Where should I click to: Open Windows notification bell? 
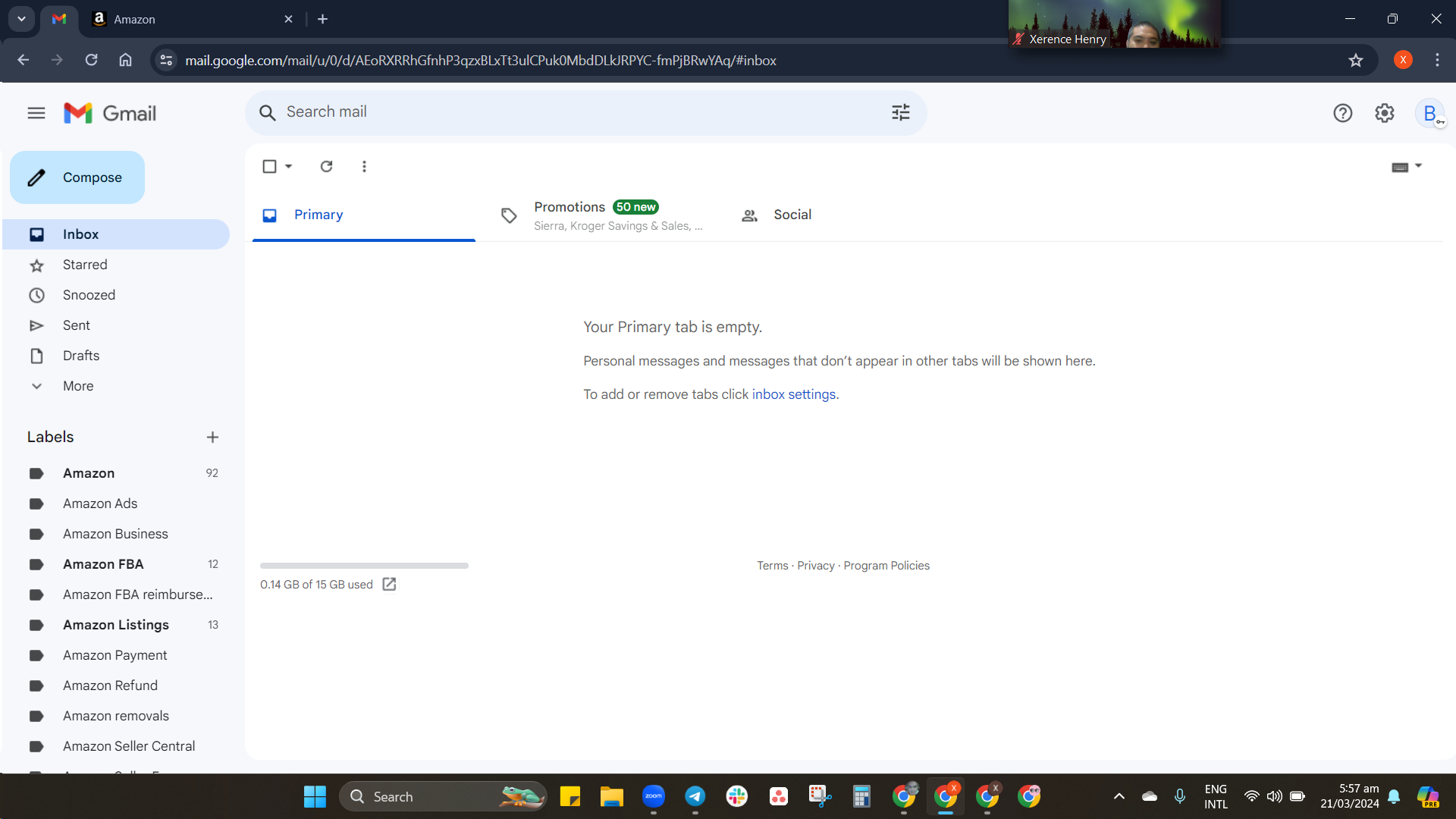(x=1394, y=796)
